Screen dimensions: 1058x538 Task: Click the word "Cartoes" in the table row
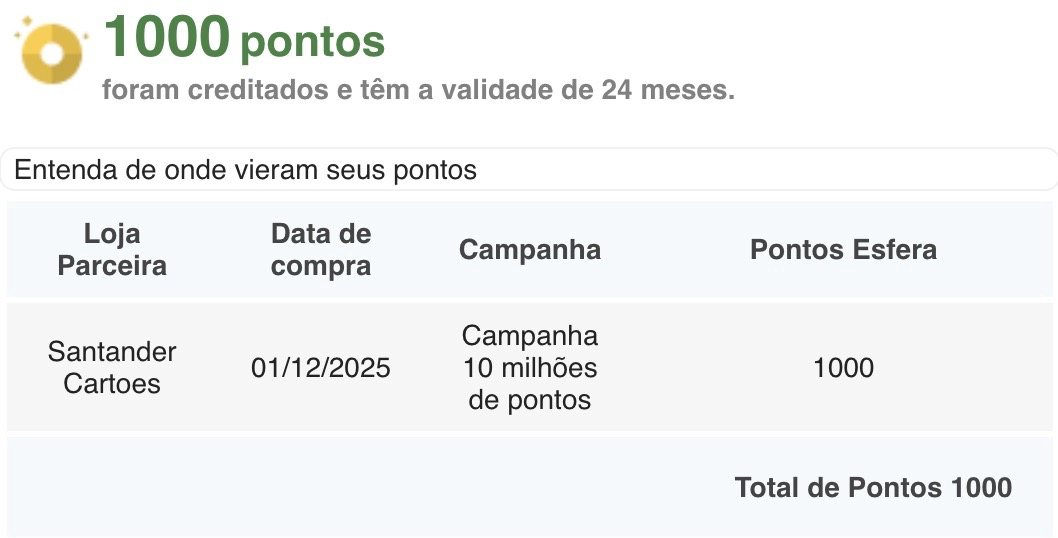pos(112,384)
